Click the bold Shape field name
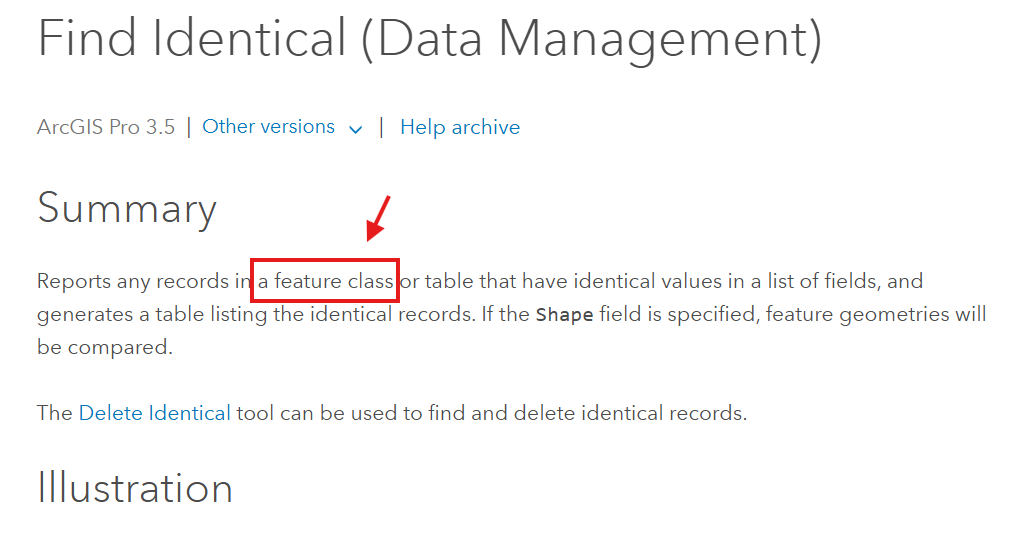The image size is (1009, 536). [564, 315]
